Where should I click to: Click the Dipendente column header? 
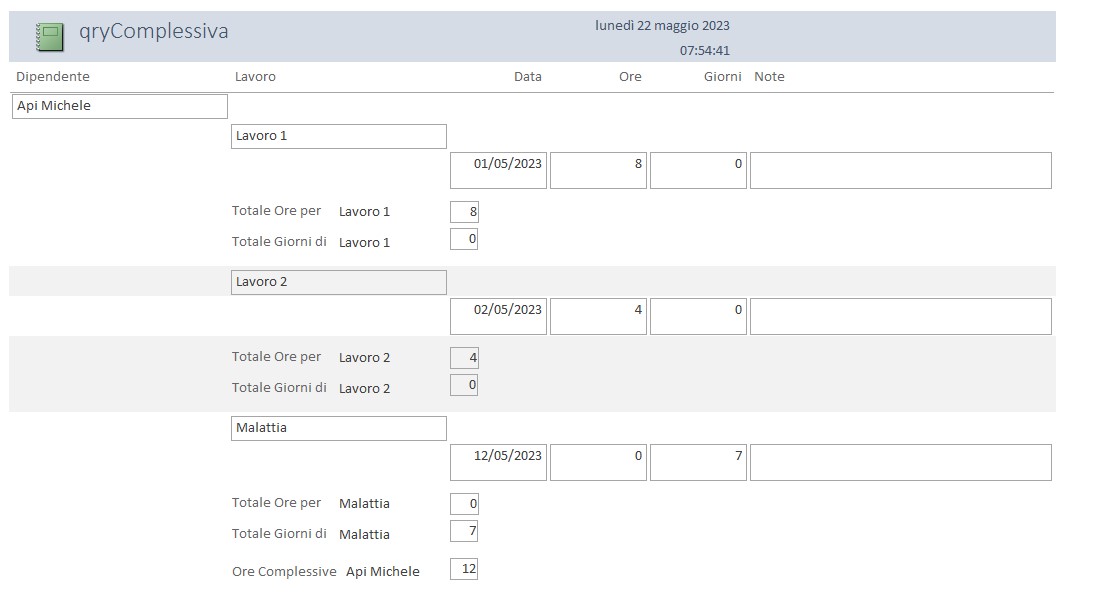pyautogui.click(x=53, y=77)
